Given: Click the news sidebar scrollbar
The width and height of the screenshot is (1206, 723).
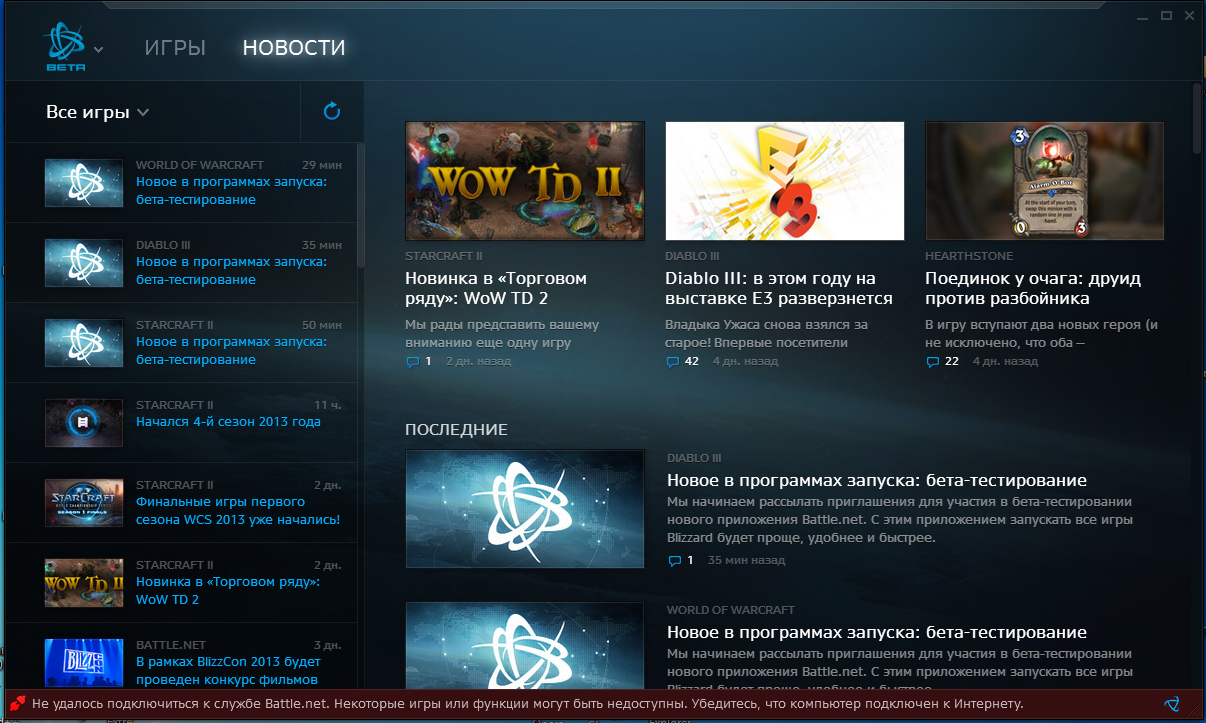Looking at the screenshot, I should (361, 205).
